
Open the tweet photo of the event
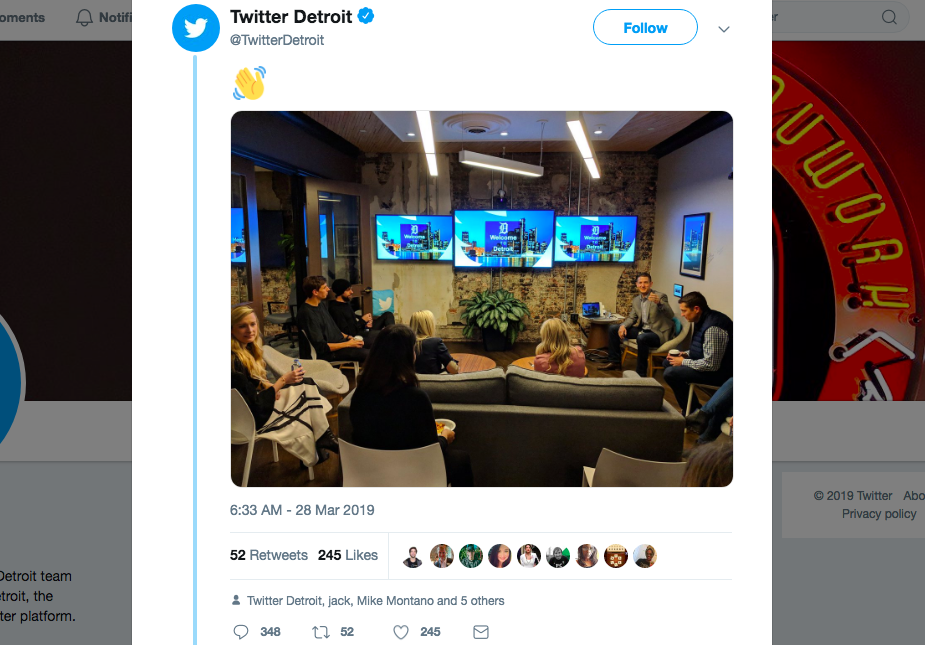pos(480,298)
